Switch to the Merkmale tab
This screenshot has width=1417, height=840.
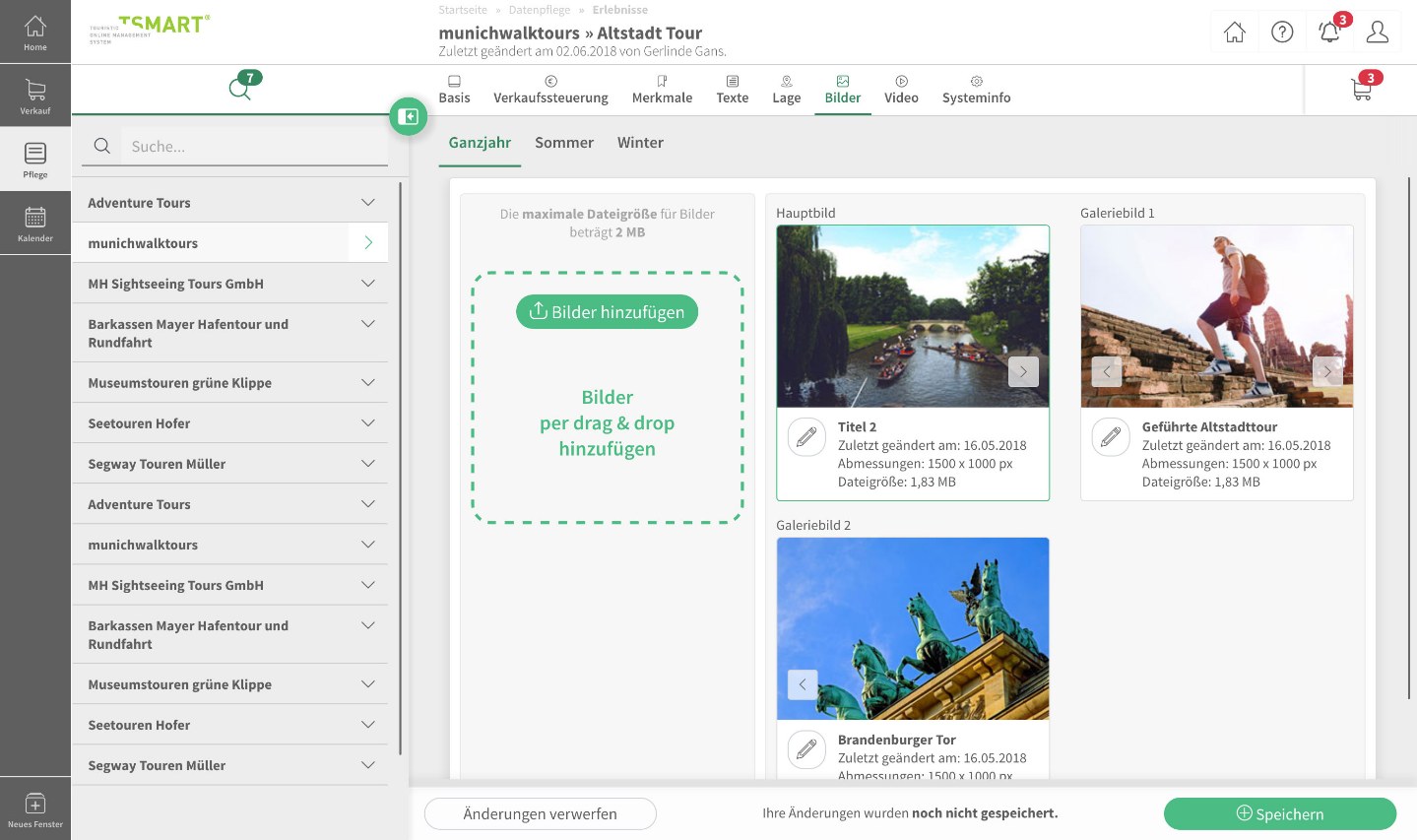tap(662, 90)
